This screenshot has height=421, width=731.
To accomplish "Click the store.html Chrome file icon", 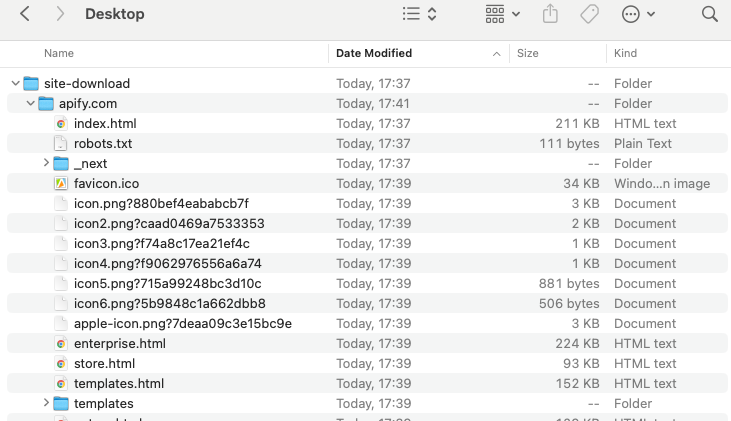I will point(61,364).
